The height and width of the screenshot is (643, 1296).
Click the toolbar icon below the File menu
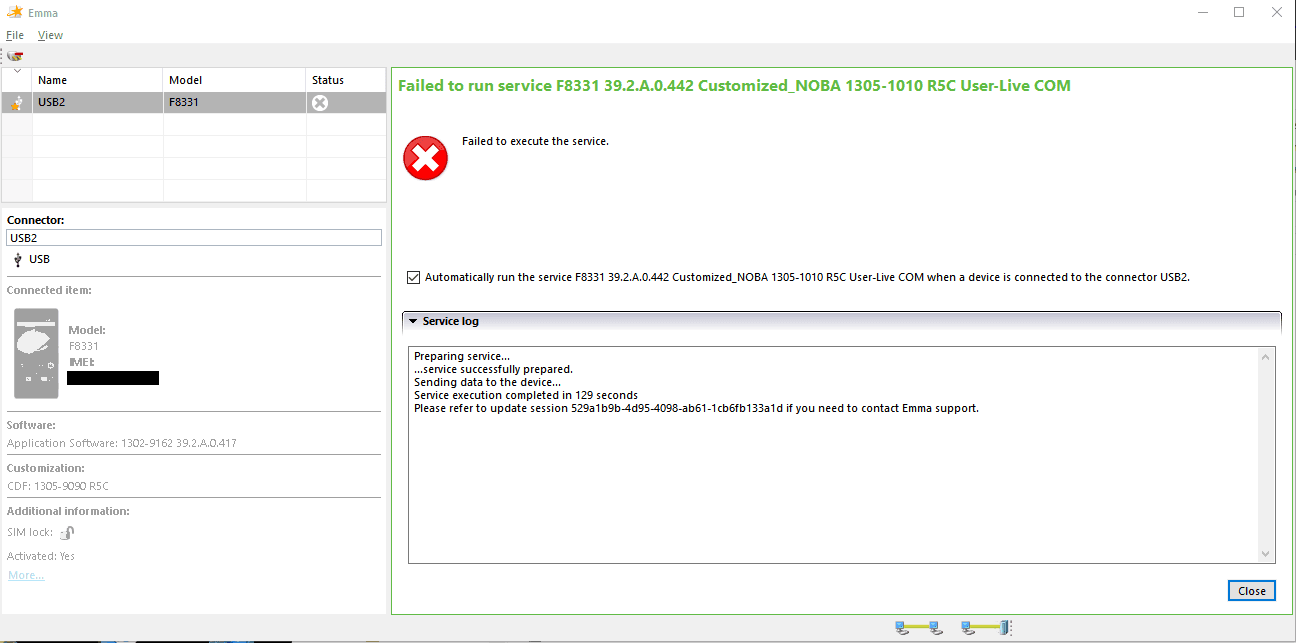click(15, 55)
